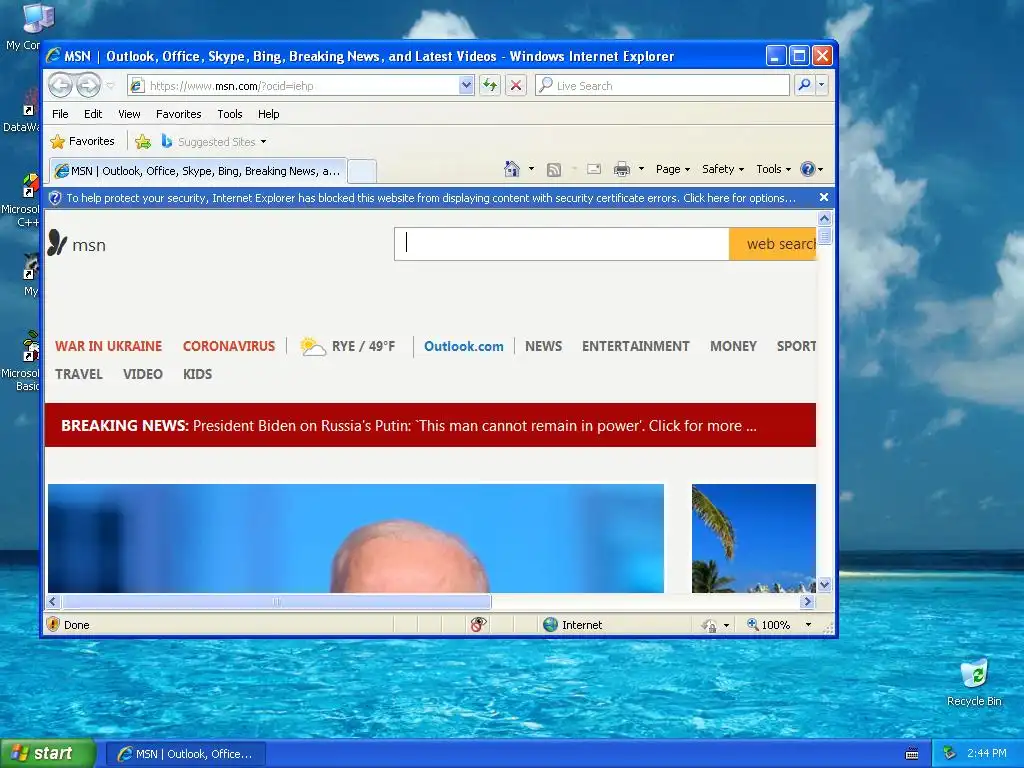Open the Tools command bar dropdown
Image resolution: width=1024 pixels, height=768 pixels.
click(773, 169)
